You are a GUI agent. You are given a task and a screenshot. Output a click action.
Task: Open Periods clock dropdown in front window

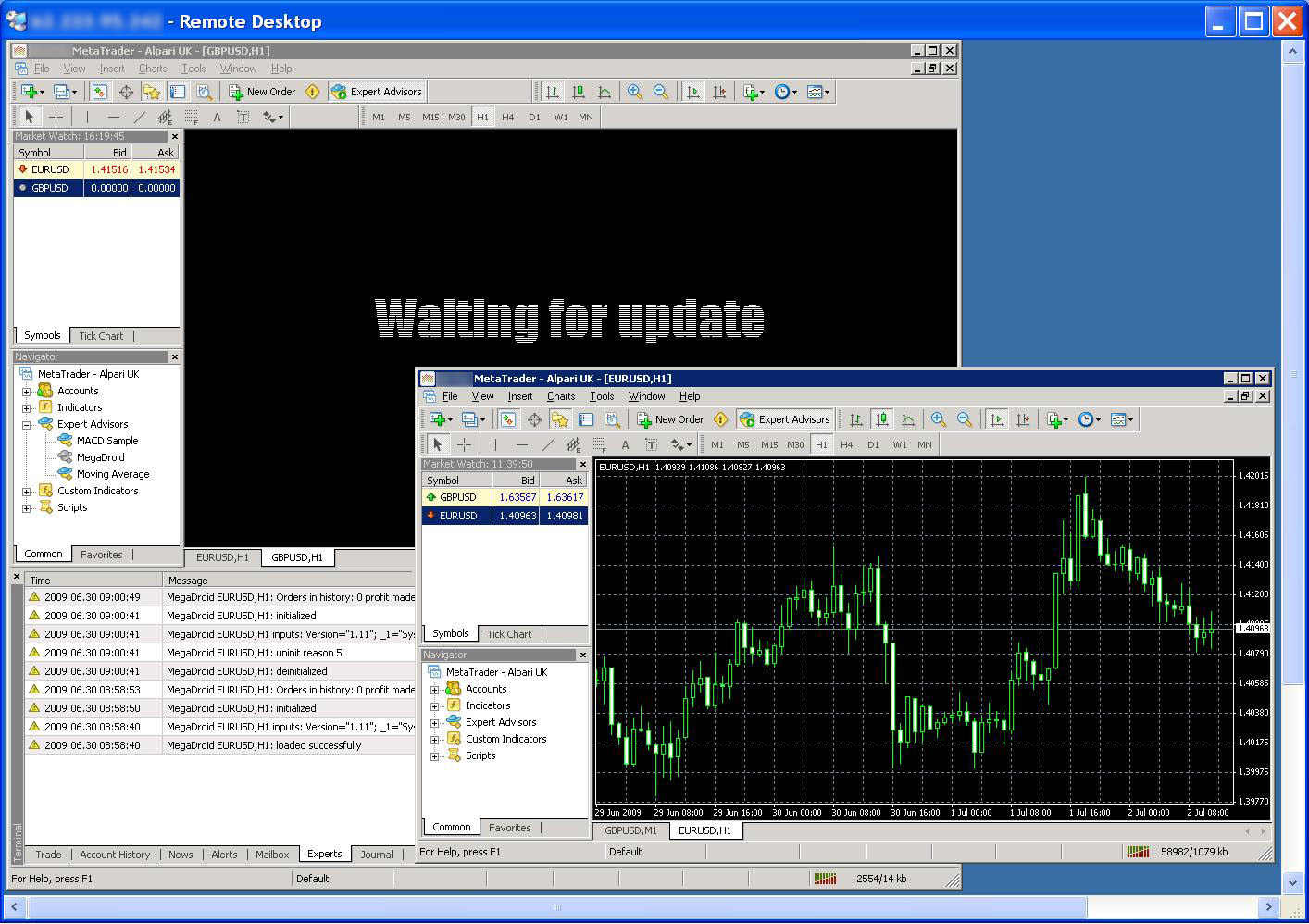click(1090, 419)
